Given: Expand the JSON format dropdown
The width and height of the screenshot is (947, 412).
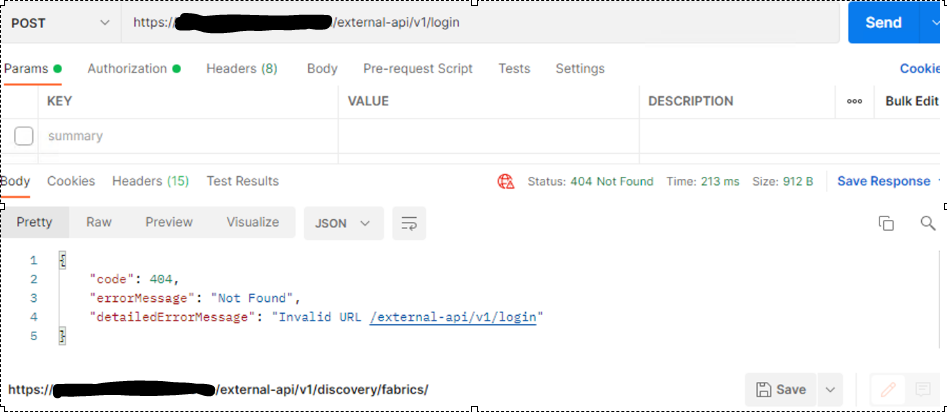Looking at the screenshot, I should (x=343, y=223).
